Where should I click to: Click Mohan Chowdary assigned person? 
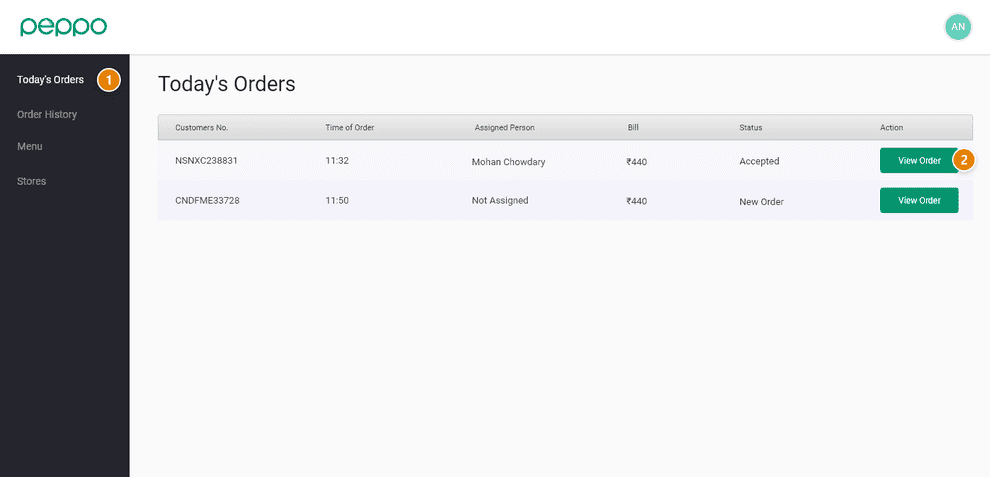click(508, 161)
